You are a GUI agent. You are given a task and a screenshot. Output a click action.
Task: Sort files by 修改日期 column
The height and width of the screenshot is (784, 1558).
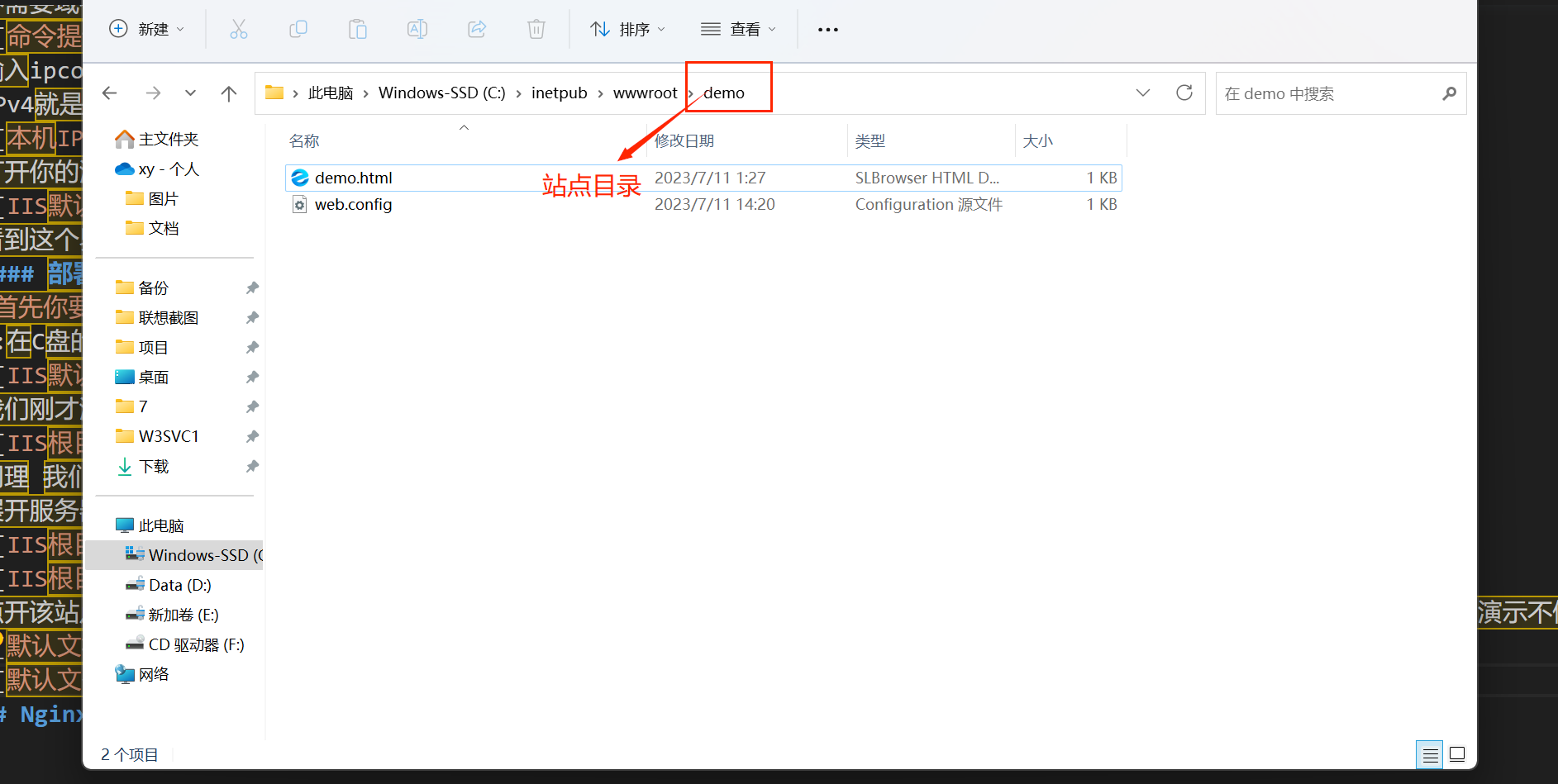click(684, 141)
